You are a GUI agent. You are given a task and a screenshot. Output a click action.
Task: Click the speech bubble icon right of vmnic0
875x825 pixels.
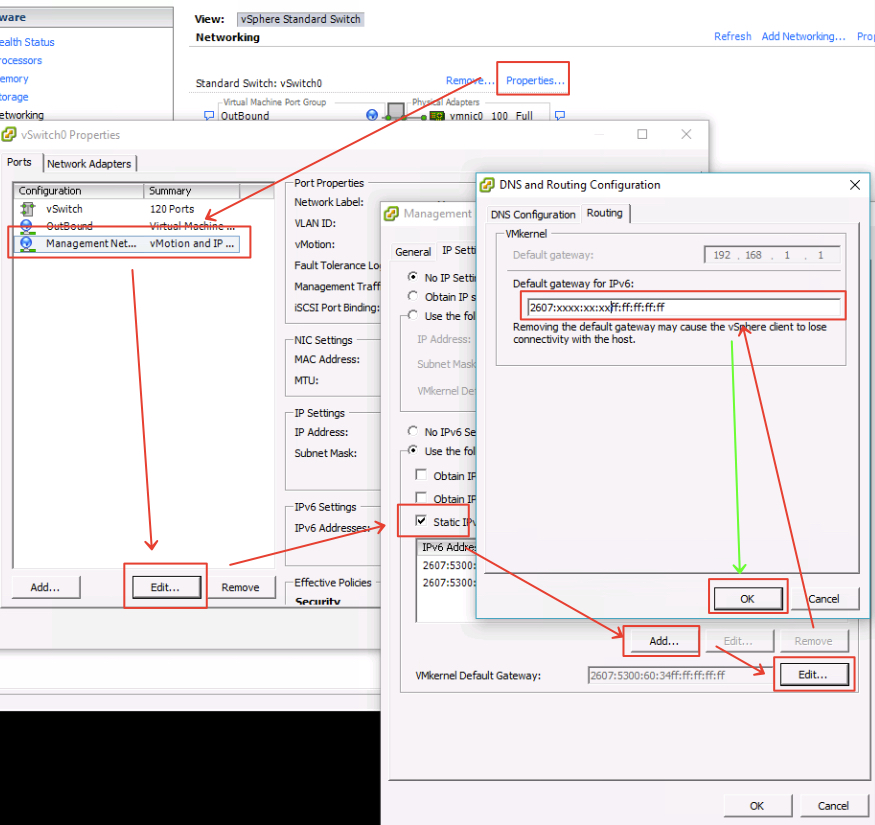tap(560, 116)
